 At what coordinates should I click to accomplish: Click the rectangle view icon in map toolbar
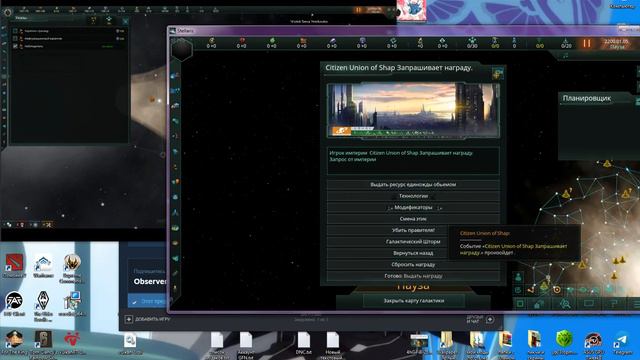[589, 303]
